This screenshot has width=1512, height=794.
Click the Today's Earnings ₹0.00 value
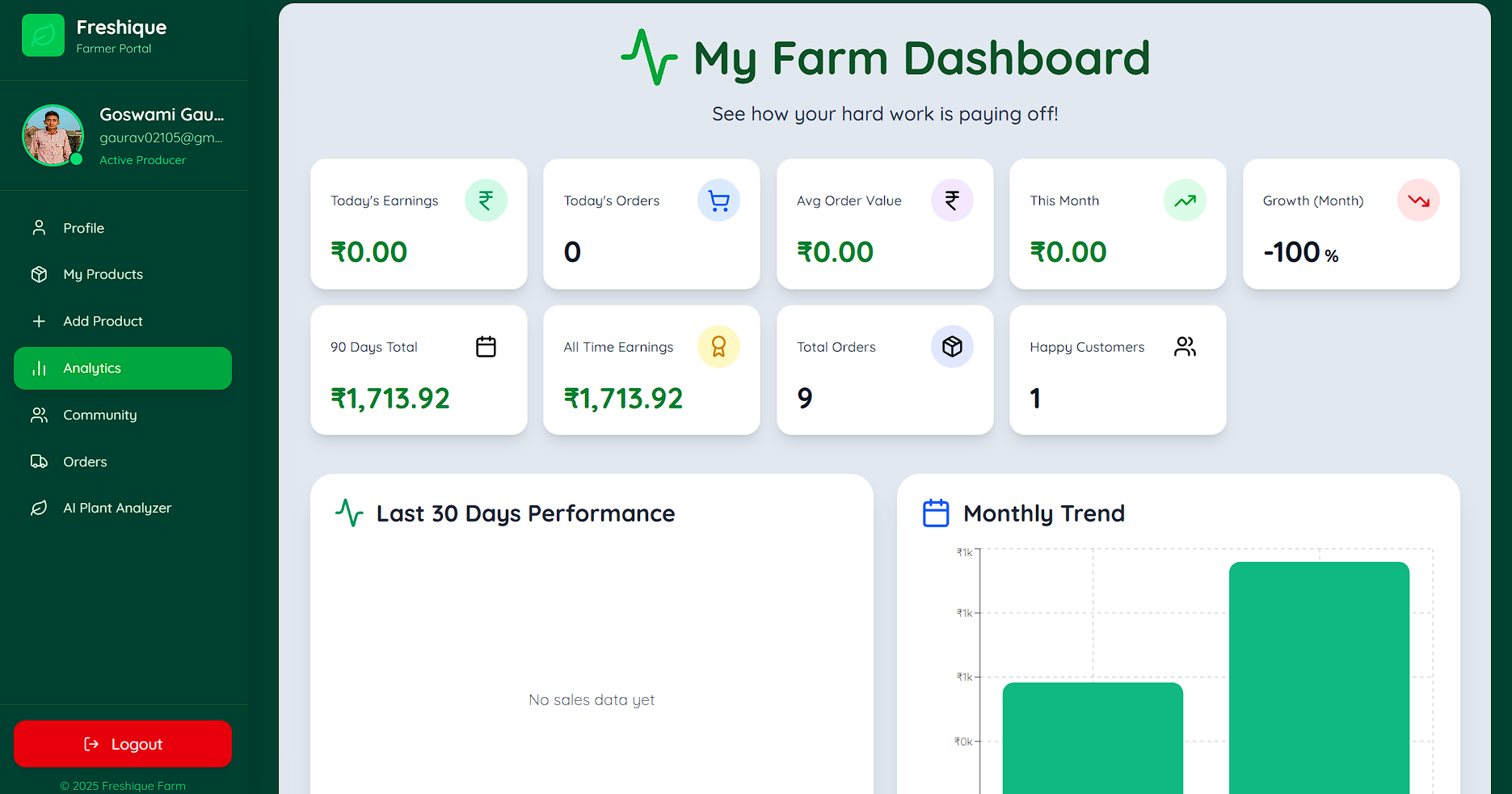coord(369,251)
